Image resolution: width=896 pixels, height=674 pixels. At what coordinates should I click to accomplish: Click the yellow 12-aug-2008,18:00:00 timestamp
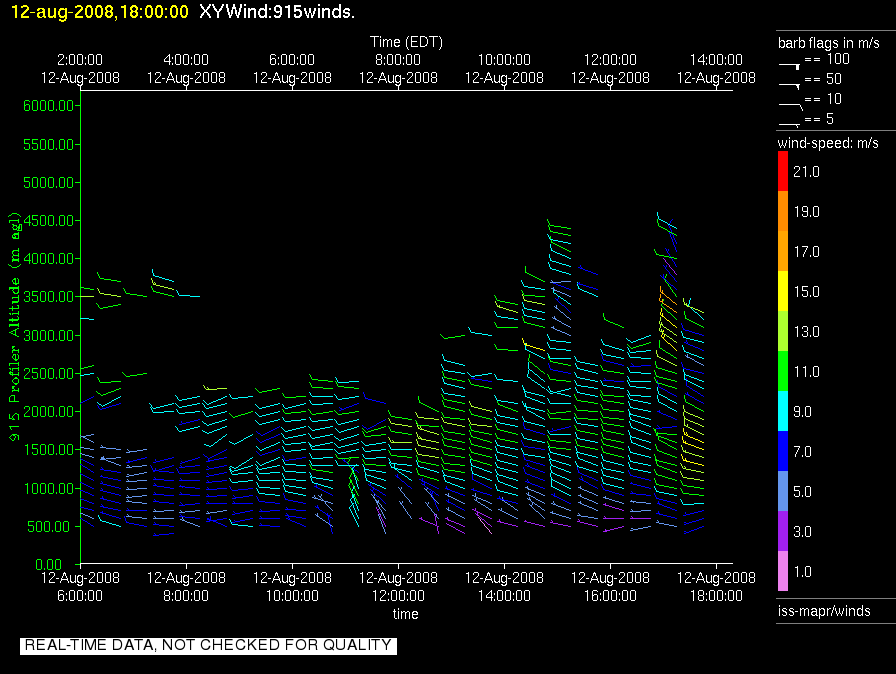pos(99,12)
